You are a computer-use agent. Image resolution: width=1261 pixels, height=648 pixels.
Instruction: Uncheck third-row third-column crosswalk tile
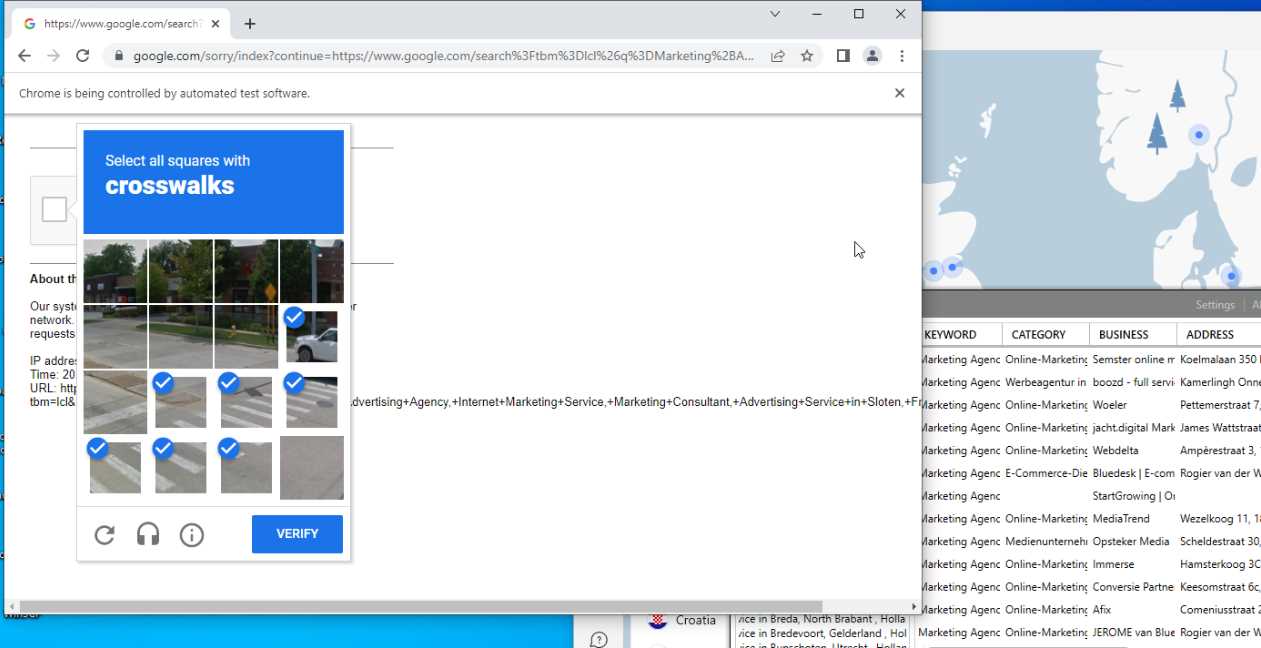tap(246, 402)
